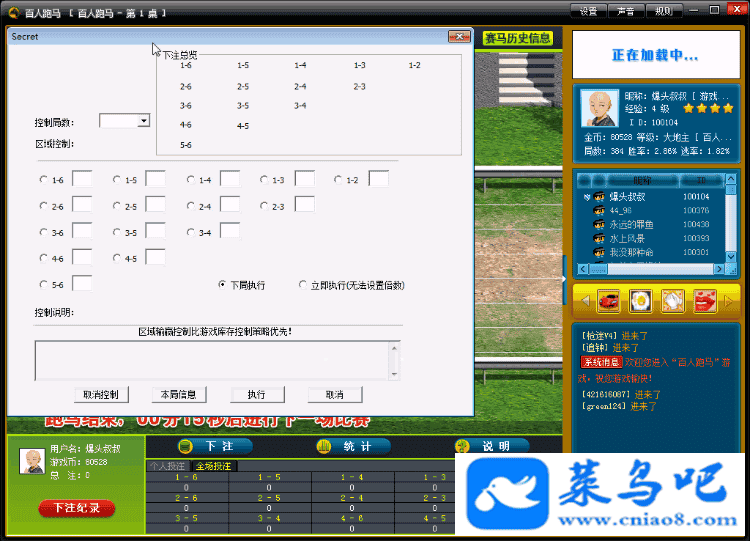Switch to 个人投注 tab
Viewport: 750px width, 541px height.
(x=167, y=466)
